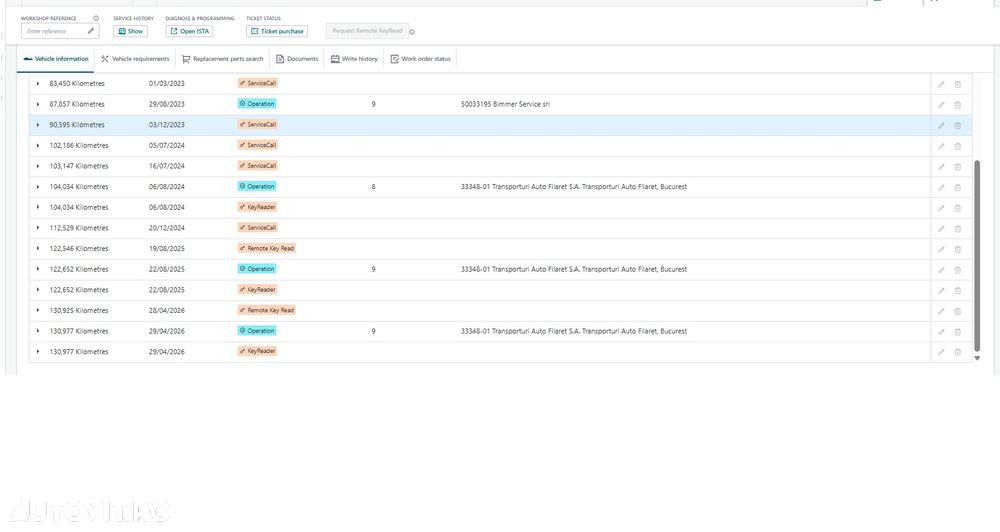
Task: Click the Ticket purchase button
Action: click(x=277, y=31)
